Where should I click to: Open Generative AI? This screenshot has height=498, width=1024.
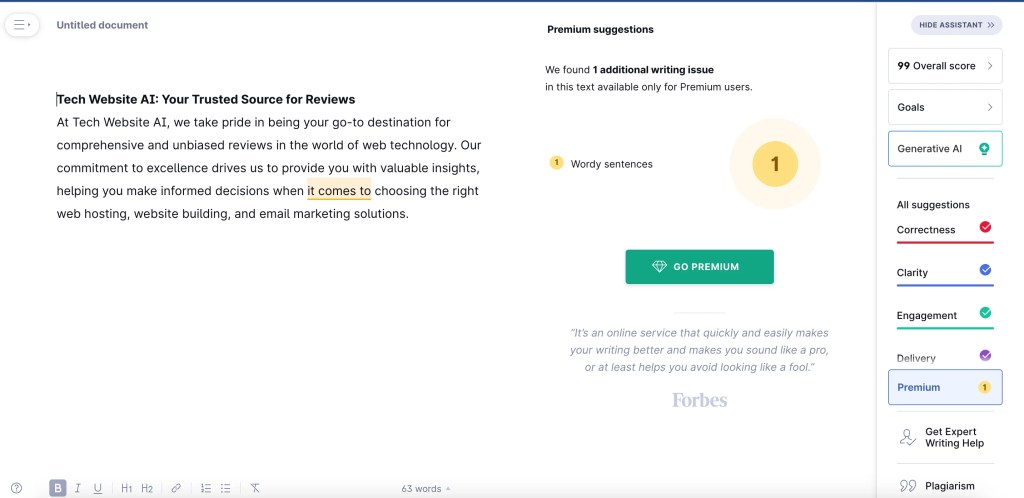coord(945,149)
